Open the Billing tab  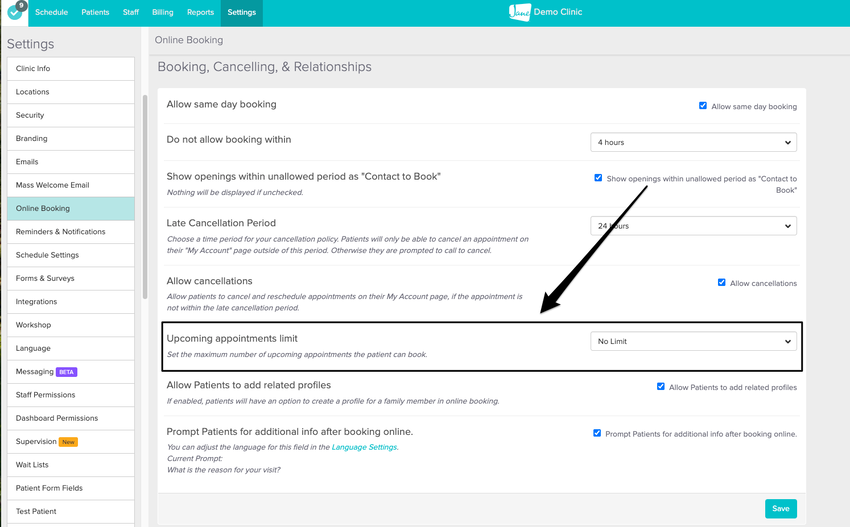click(x=163, y=12)
